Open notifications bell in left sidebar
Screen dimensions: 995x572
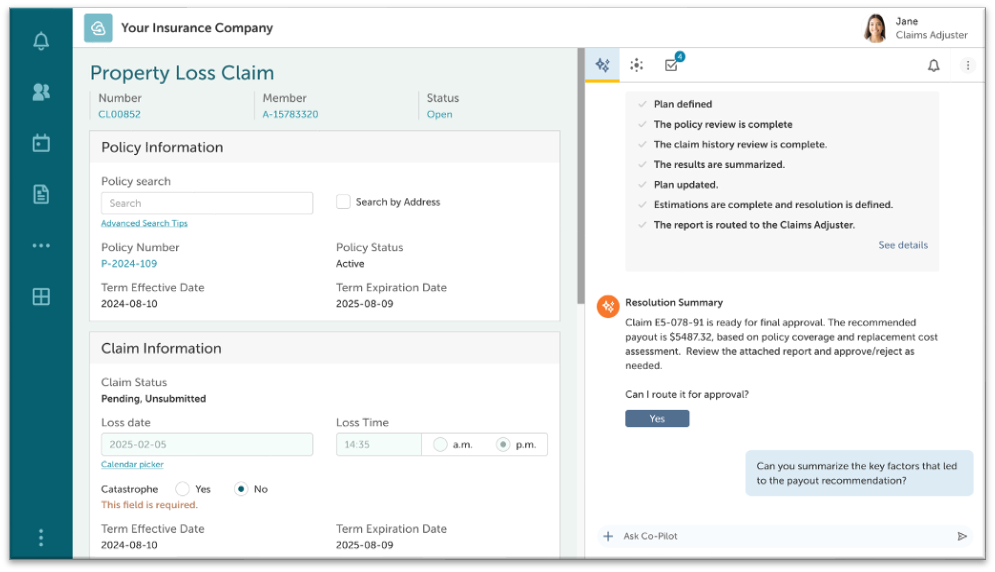pyautogui.click(x=41, y=41)
